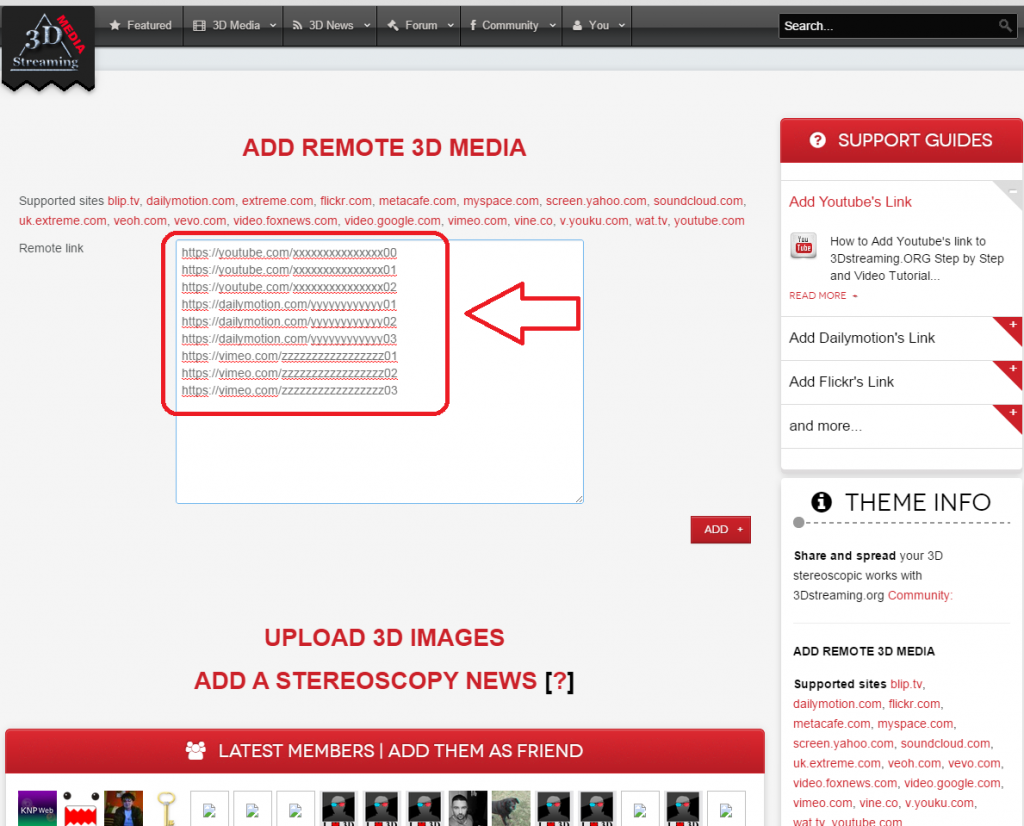Click the star icon beside Featured
1024x826 pixels.
(115, 25)
